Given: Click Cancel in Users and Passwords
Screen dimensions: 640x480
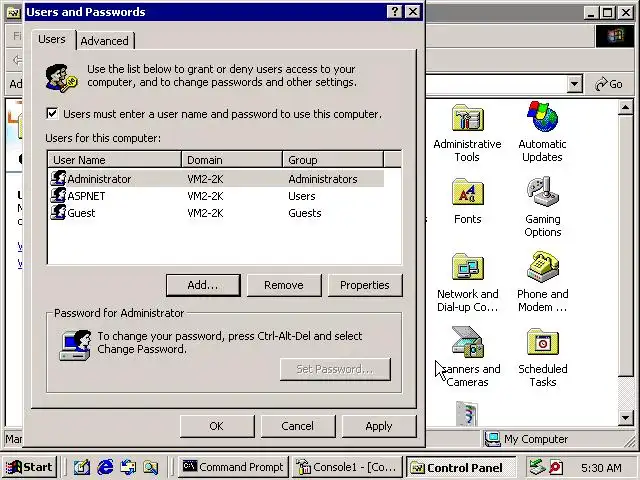Looking at the screenshot, I should [298, 426].
